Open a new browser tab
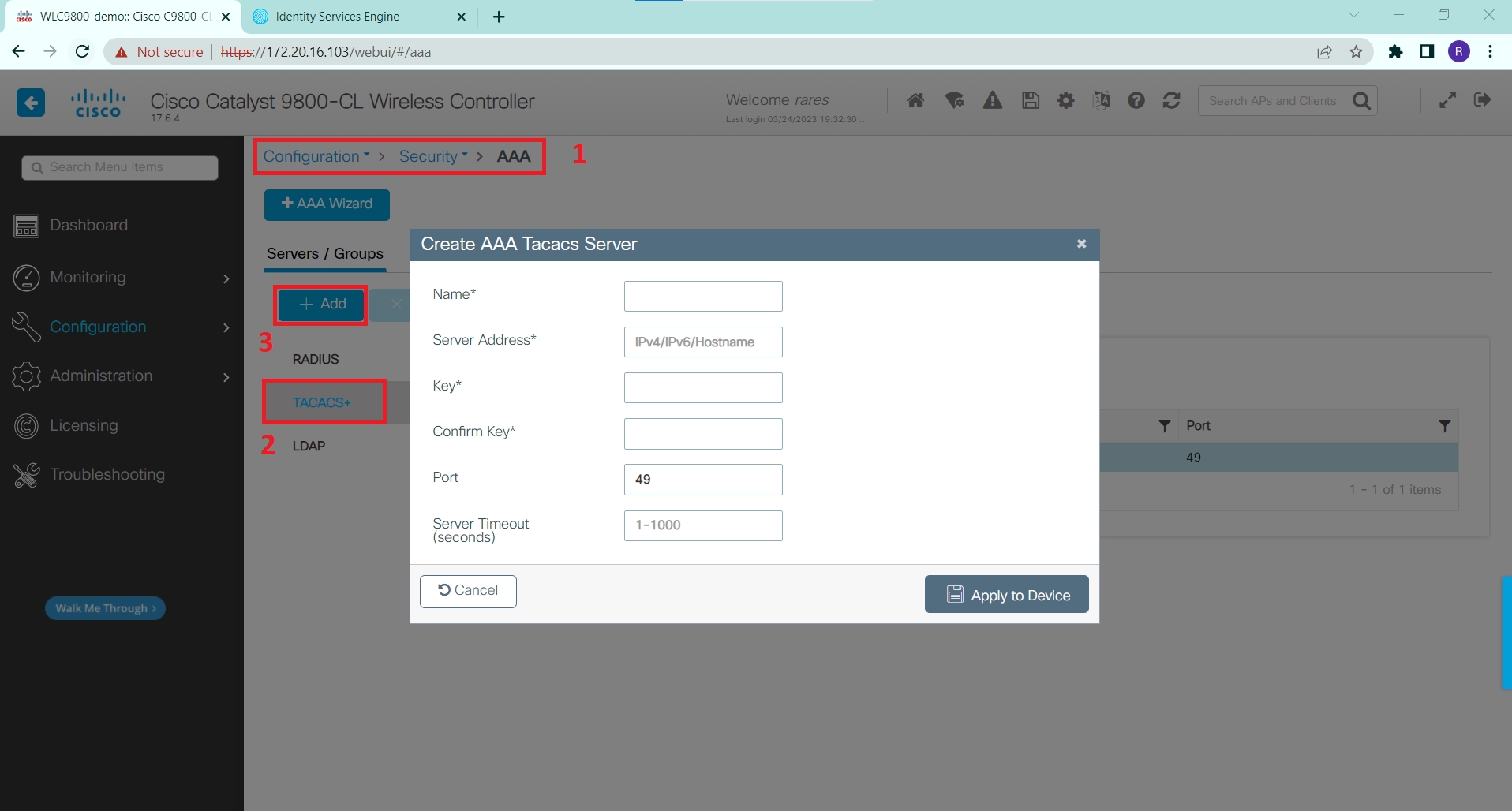Screen dimensions: 1512x811 tap(499, 17)
